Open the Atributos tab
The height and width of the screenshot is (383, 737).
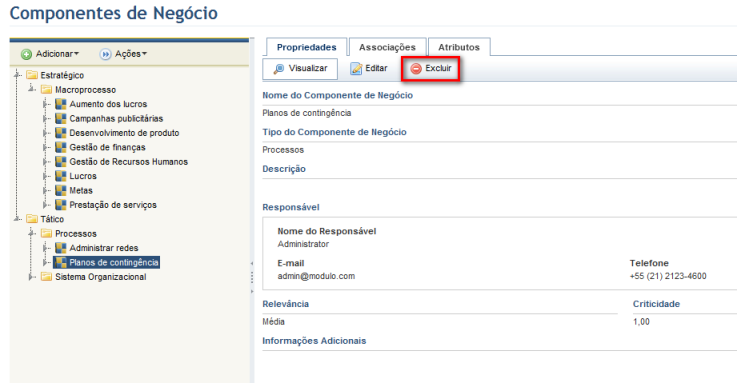[459, 47]
